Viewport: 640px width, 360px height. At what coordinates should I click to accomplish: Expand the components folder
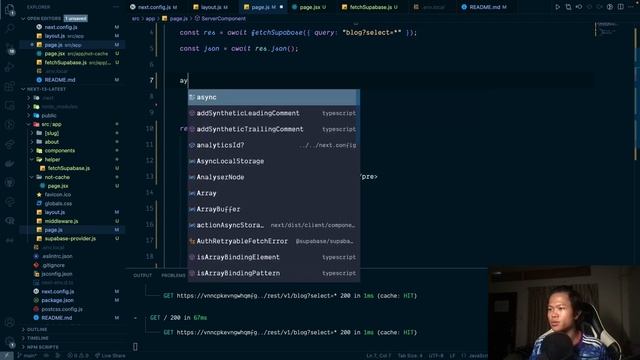click(60, 151)
